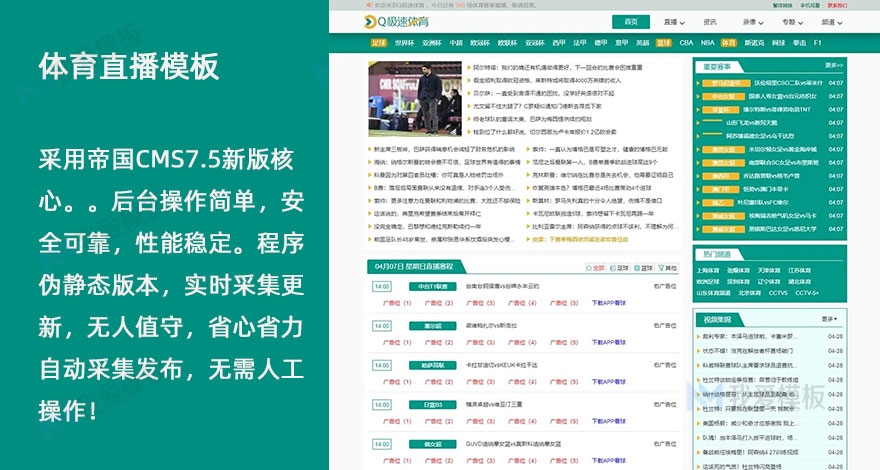Expand the 更多 dropdown in 视频集锦 panel
This screenshot has width=880, height=470.
[x=829, y=319]
